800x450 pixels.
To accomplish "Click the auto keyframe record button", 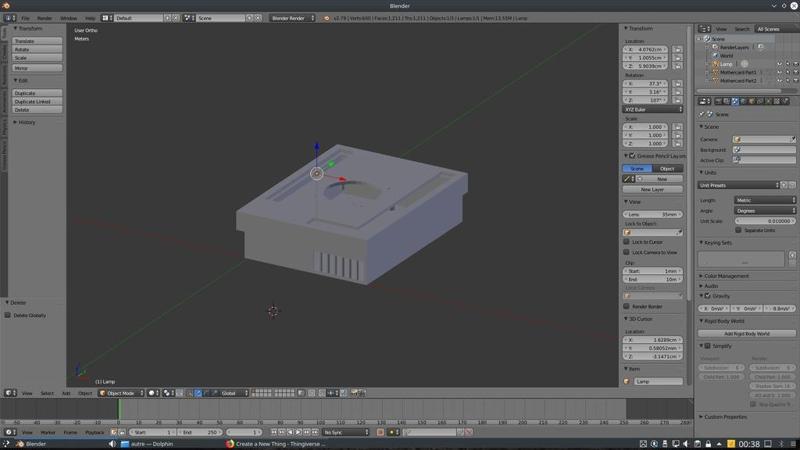I will [380, 432].
